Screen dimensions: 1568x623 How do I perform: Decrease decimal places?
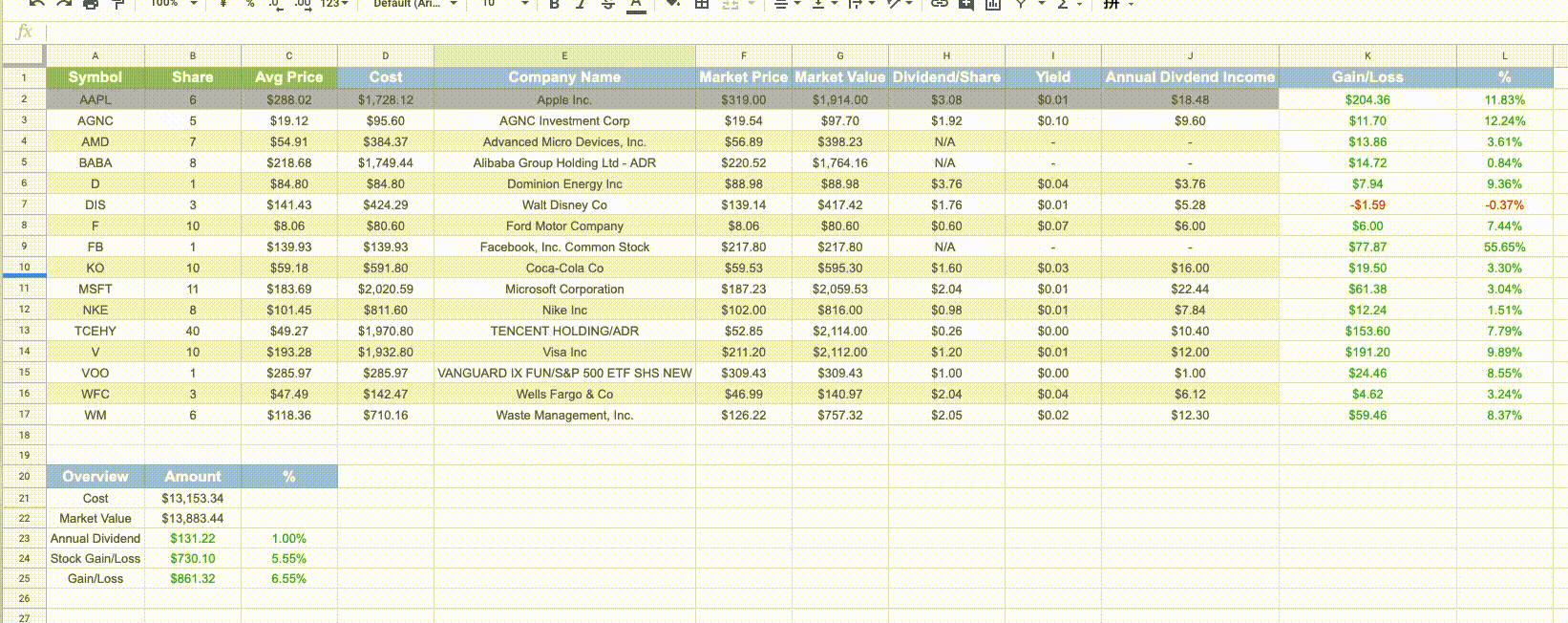pyautogui.click(x=275, y=4)
